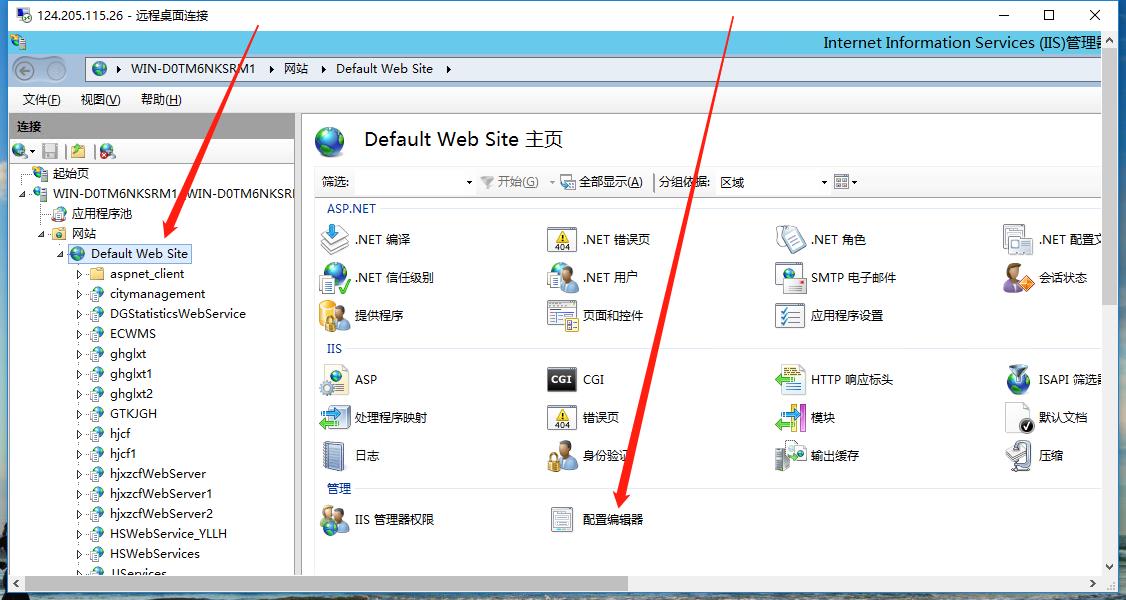Select the HSWebService_YLLH tree item
Viewport: 1126px width, 600px height.
[x=168, y=534]
